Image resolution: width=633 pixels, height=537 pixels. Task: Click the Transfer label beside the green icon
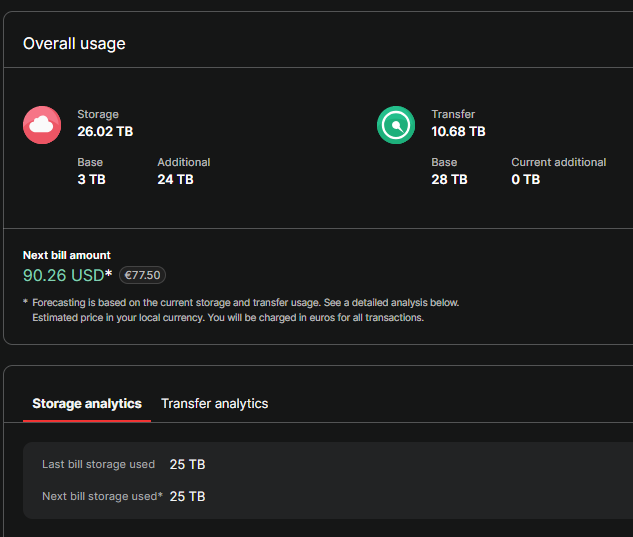(453, 114)
